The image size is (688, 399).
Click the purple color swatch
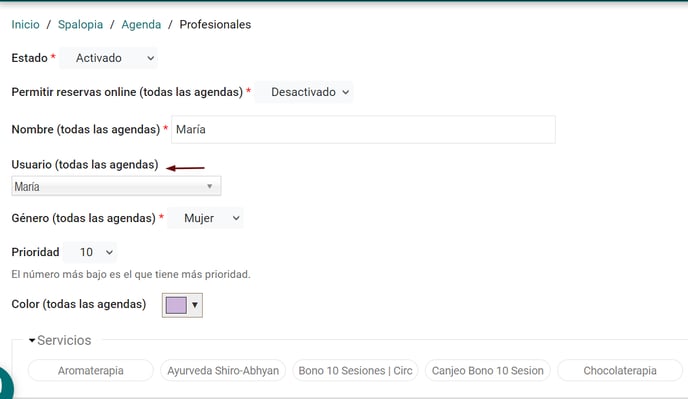click(176, 305)
